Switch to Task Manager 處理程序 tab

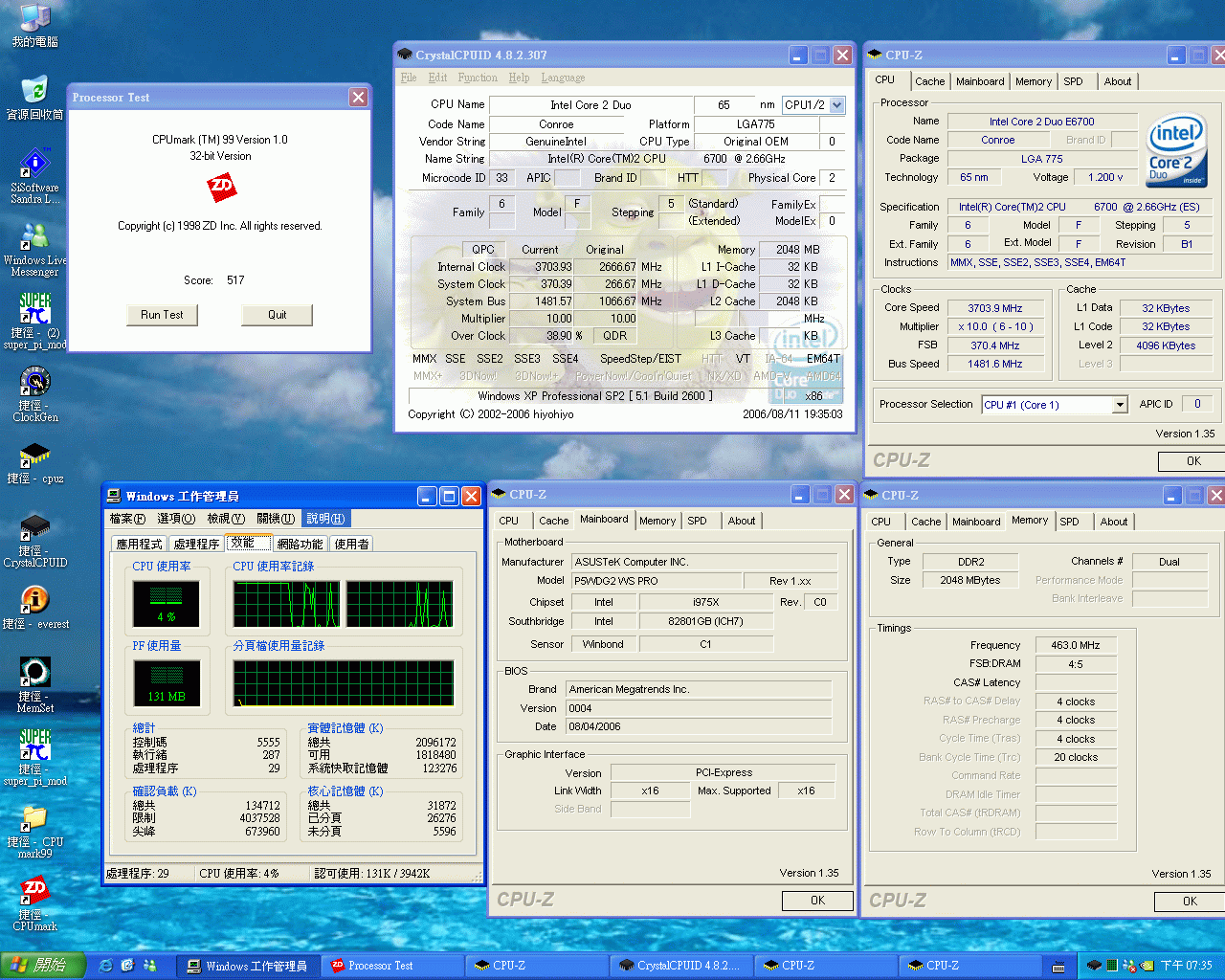point(196,544)
